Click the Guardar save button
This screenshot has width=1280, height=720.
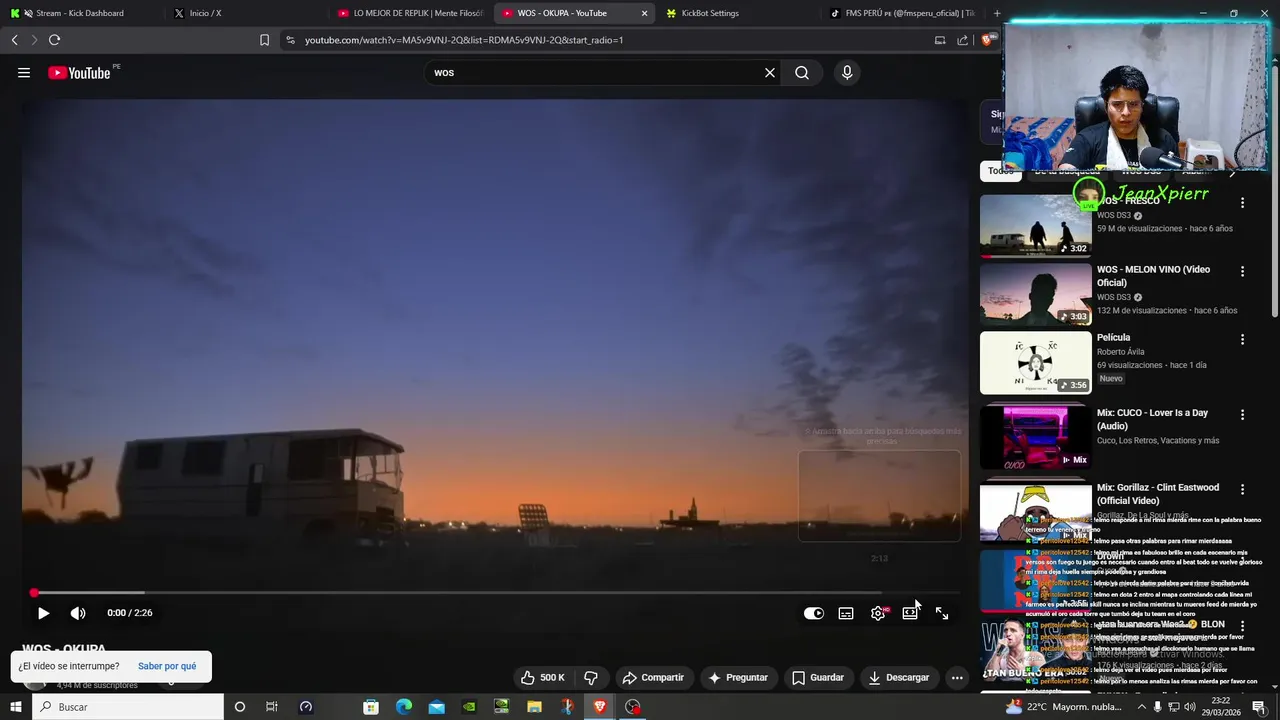point(818,678)
